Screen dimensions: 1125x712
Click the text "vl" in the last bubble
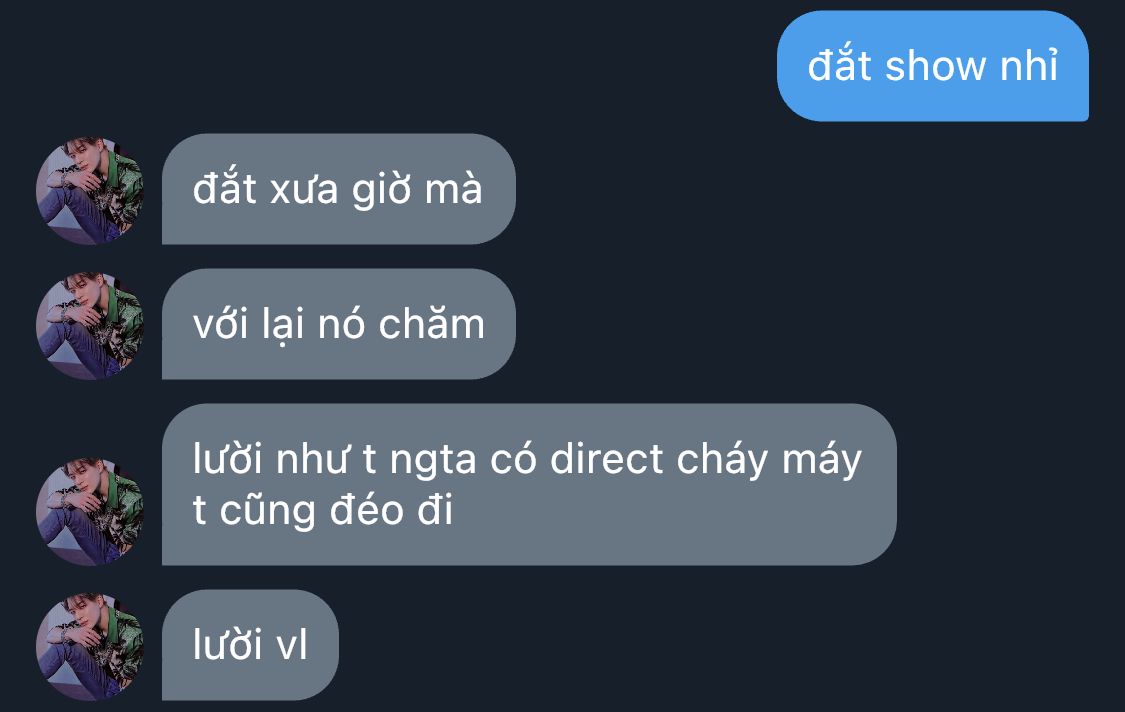[x=292, y=644]
